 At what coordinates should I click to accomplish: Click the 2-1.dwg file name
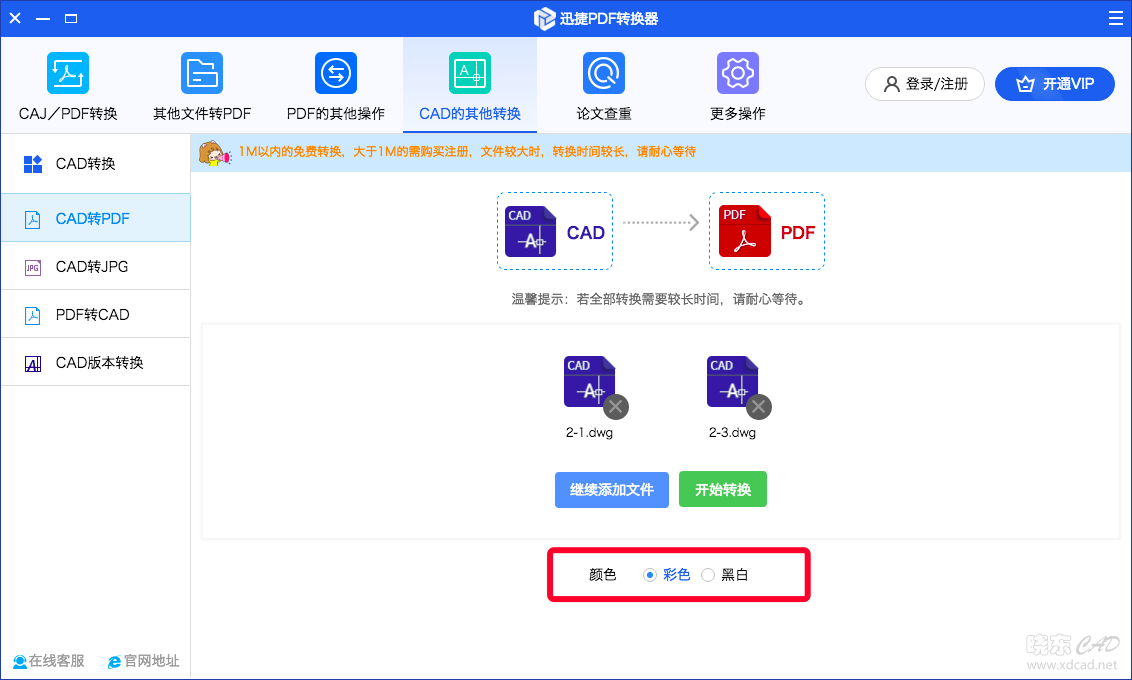pos(589,432)
